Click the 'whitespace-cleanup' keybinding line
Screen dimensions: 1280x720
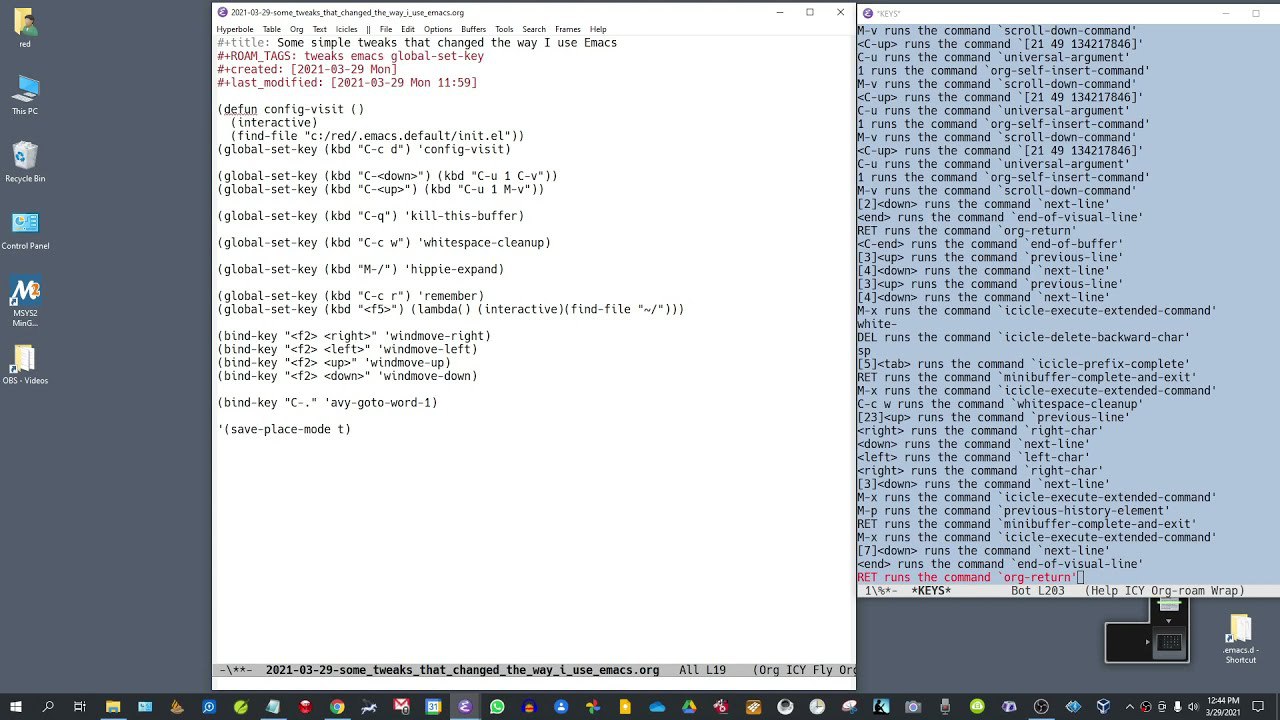tap(384, 243)
